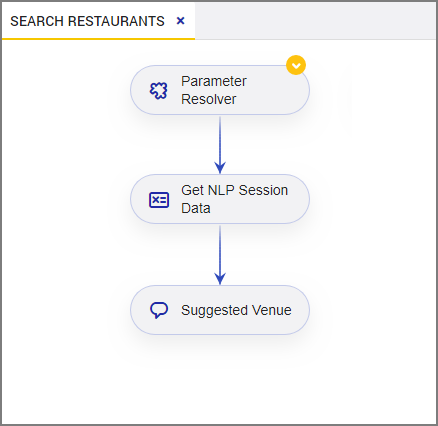Select the connector line leaving Get NLP Session Data
Image resolution: width=438 pixels, height=426 pixels.
(220, 250)
